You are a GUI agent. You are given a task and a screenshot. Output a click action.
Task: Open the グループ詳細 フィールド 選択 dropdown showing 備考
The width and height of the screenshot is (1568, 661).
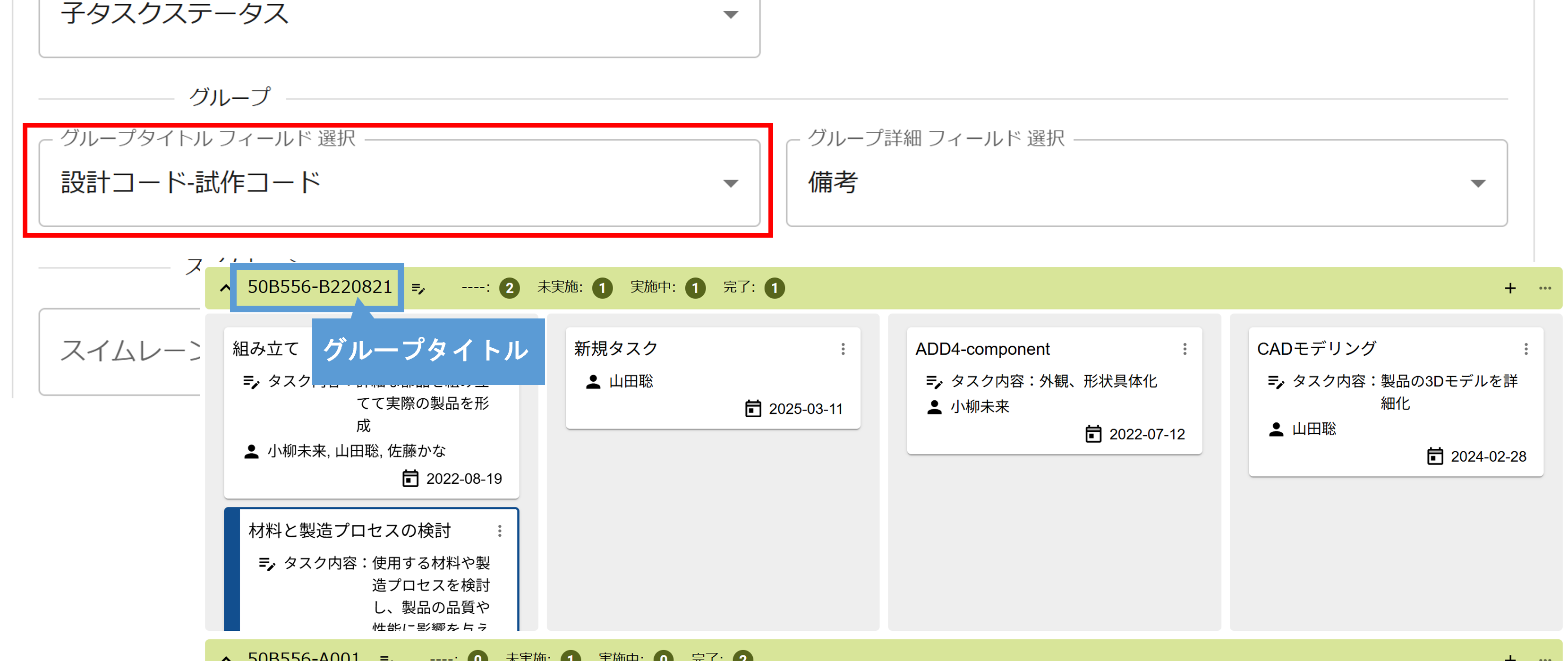(1147, 183)
